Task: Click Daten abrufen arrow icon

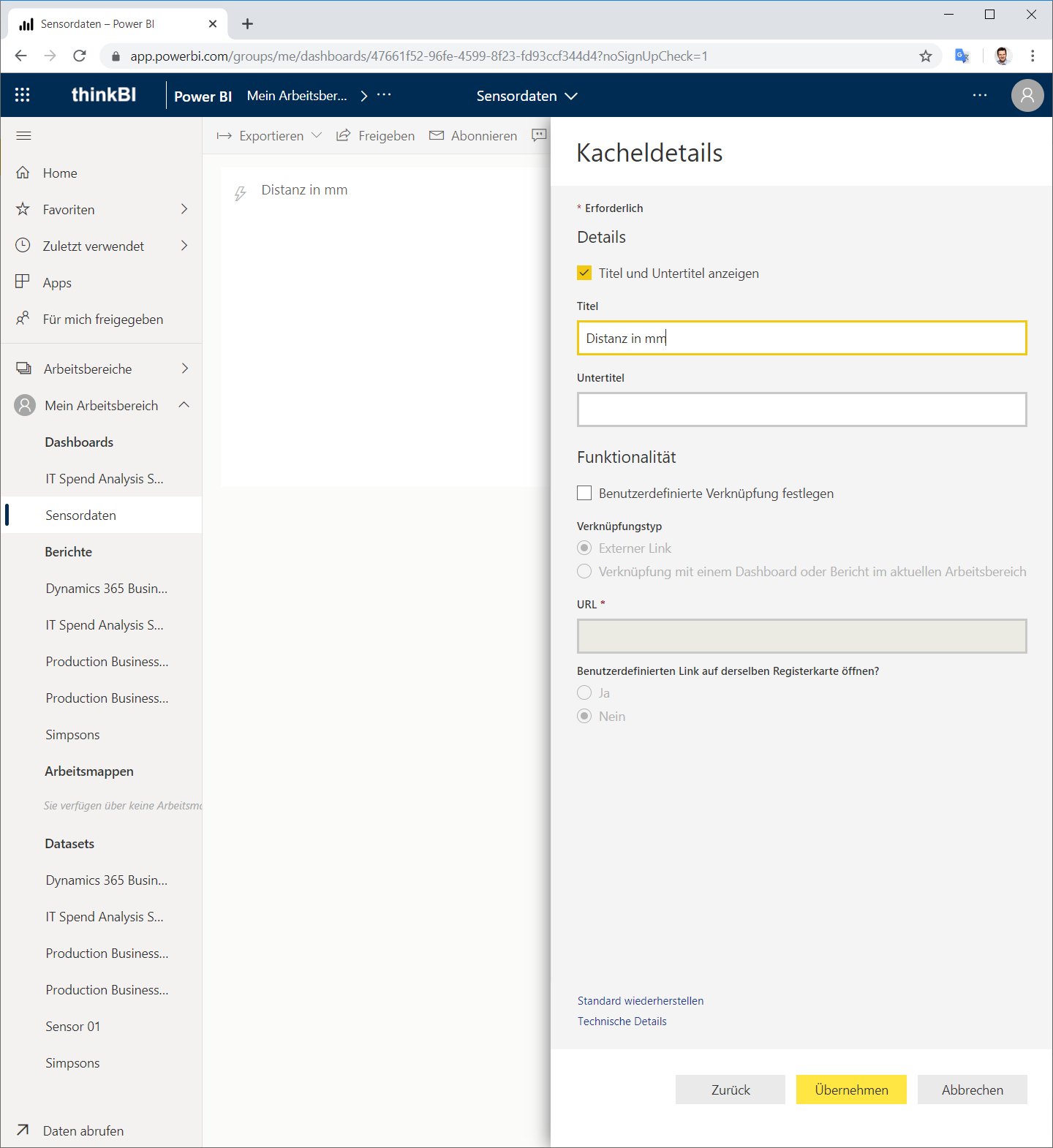Action: coord(23,1130)
